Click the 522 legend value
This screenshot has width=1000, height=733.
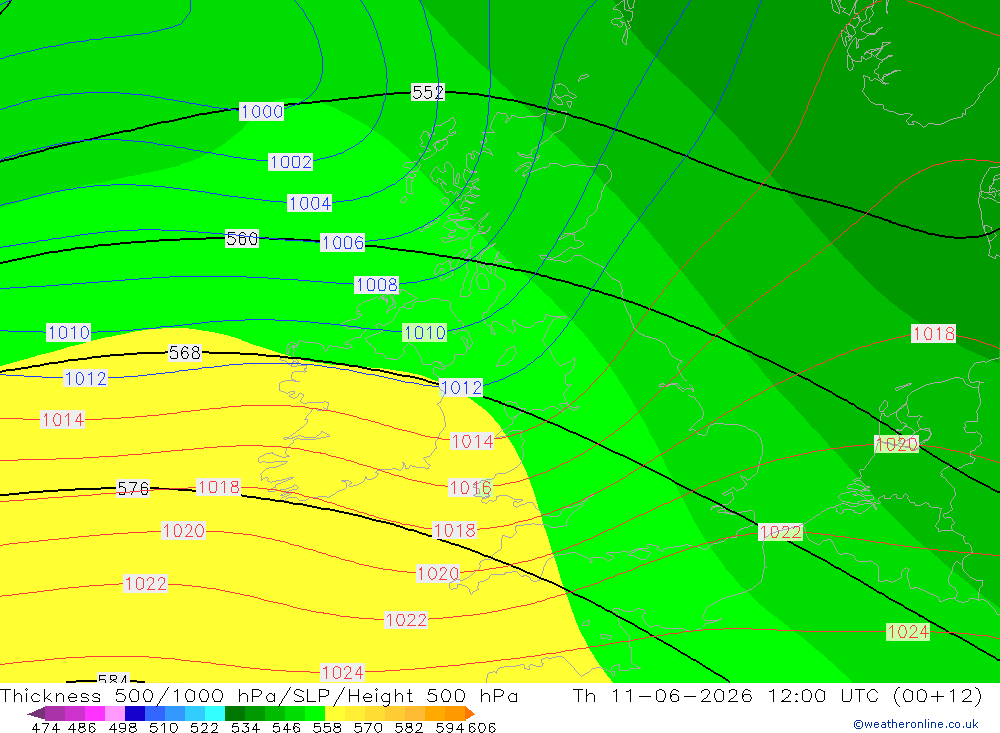pos(205,728)
